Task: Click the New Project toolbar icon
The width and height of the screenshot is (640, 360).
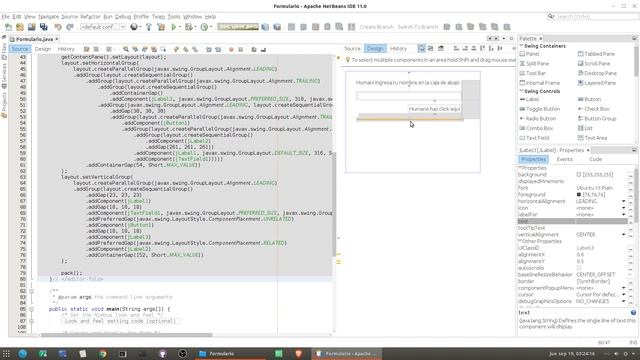Action: (x=20, y=27)
